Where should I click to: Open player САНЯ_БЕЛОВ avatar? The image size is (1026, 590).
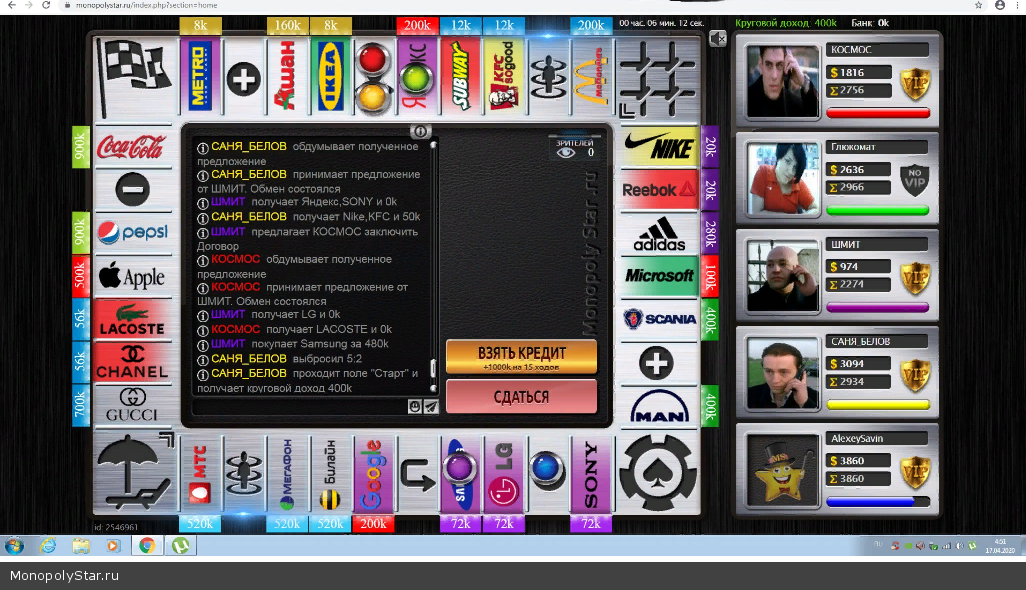click(x=782, y=373)
